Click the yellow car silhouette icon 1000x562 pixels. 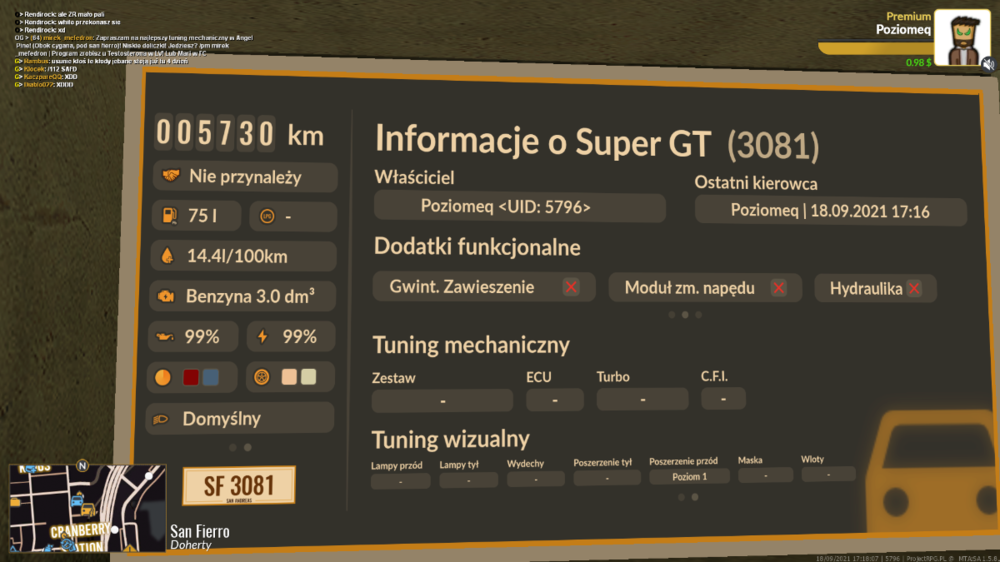[932, 472]
